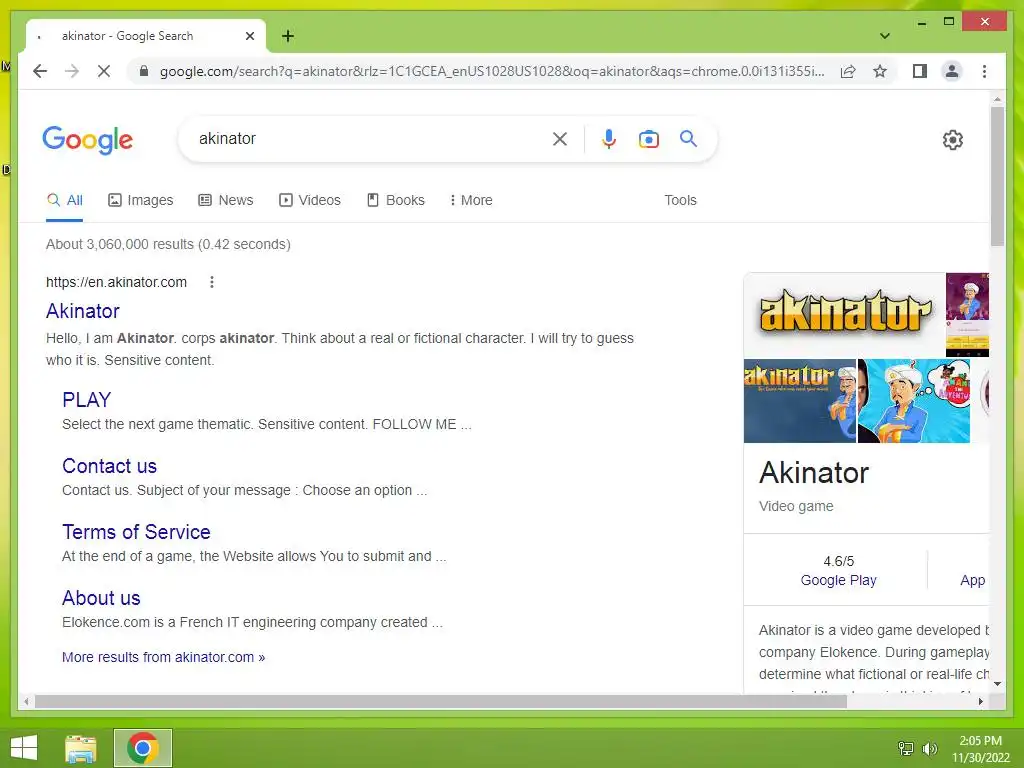Switch to News results

pyautogui.click(x=225, y=200)
